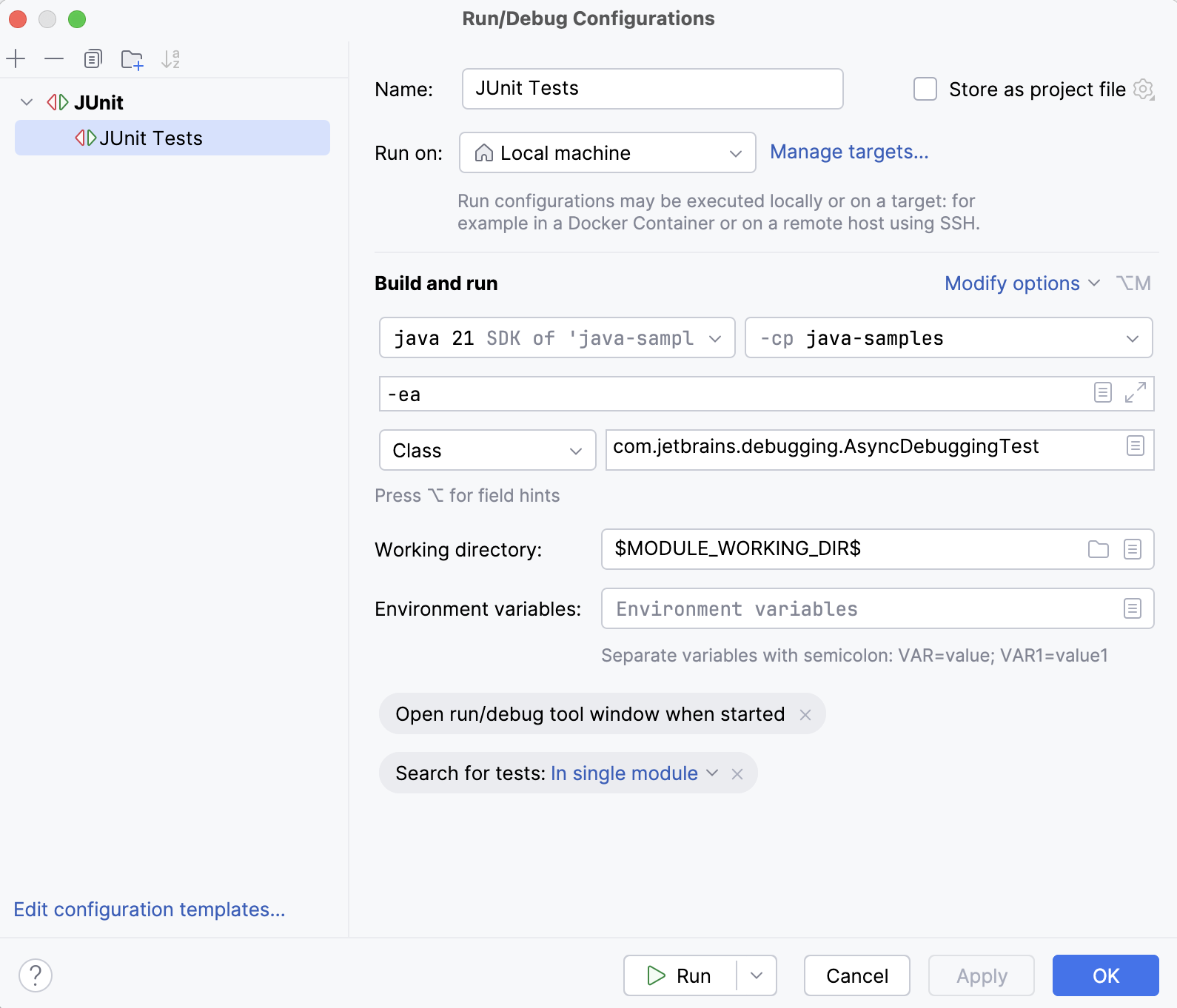Open the Modify options menu
The image size is (1177, 1008).
coord(1022,283)
